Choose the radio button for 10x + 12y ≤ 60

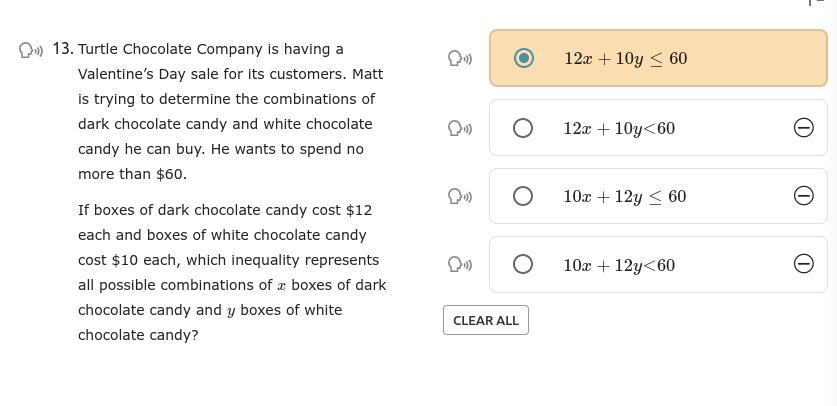point(522,196)
